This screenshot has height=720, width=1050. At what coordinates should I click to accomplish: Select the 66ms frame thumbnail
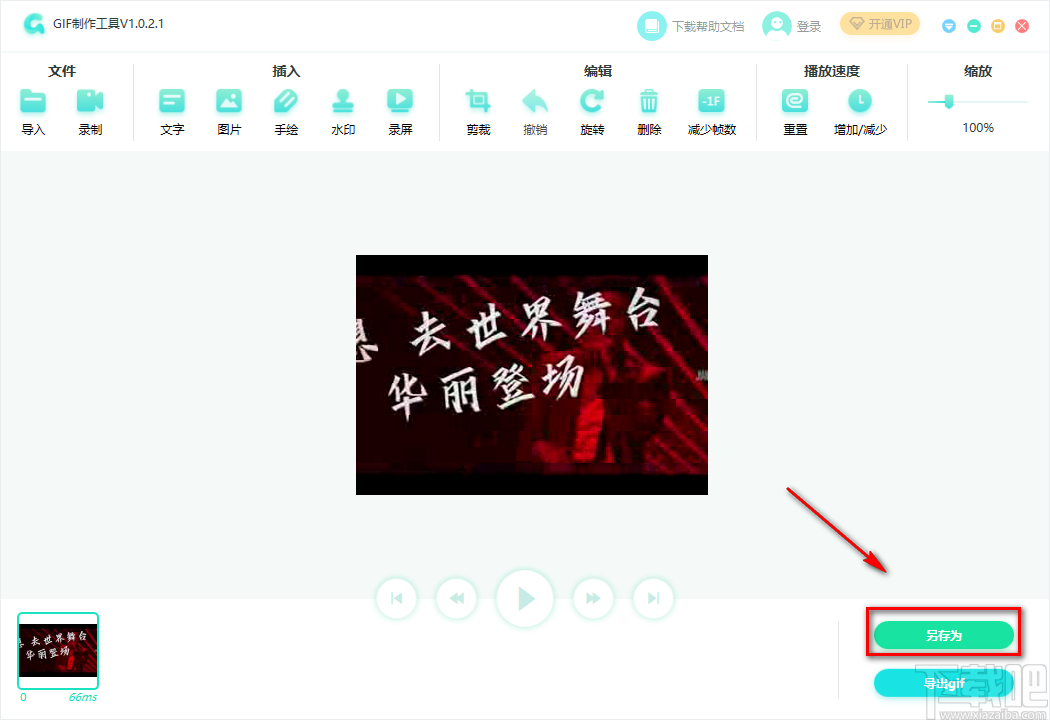(57, 650)
